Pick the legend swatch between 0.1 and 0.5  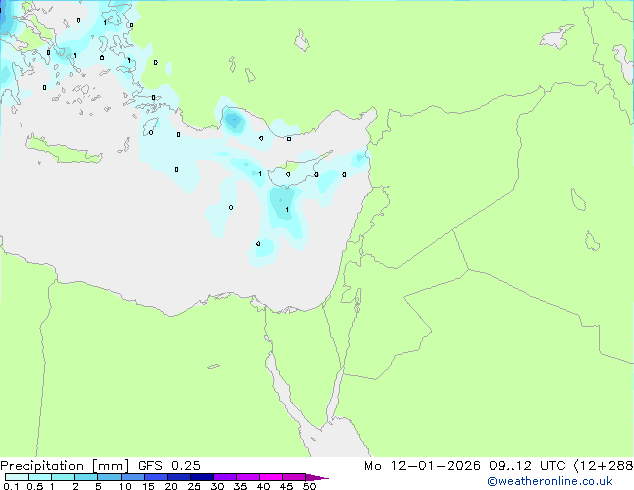(x=17, y=477)
